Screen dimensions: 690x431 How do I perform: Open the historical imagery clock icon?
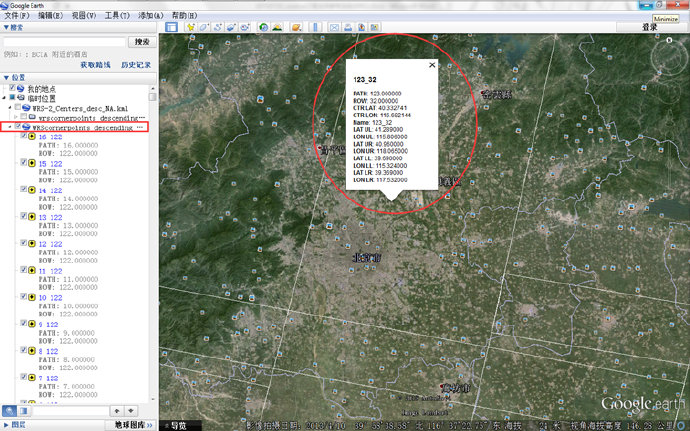coord(264,27)
